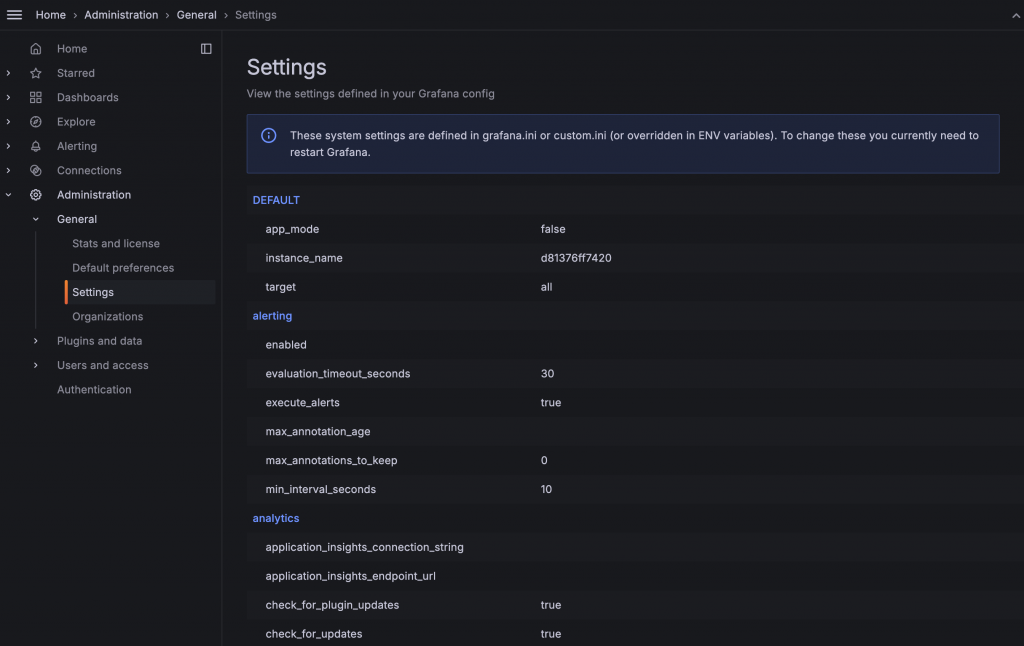1024x646 pixels.
Task: Open Stats and license page
Action: coord(116,244)
